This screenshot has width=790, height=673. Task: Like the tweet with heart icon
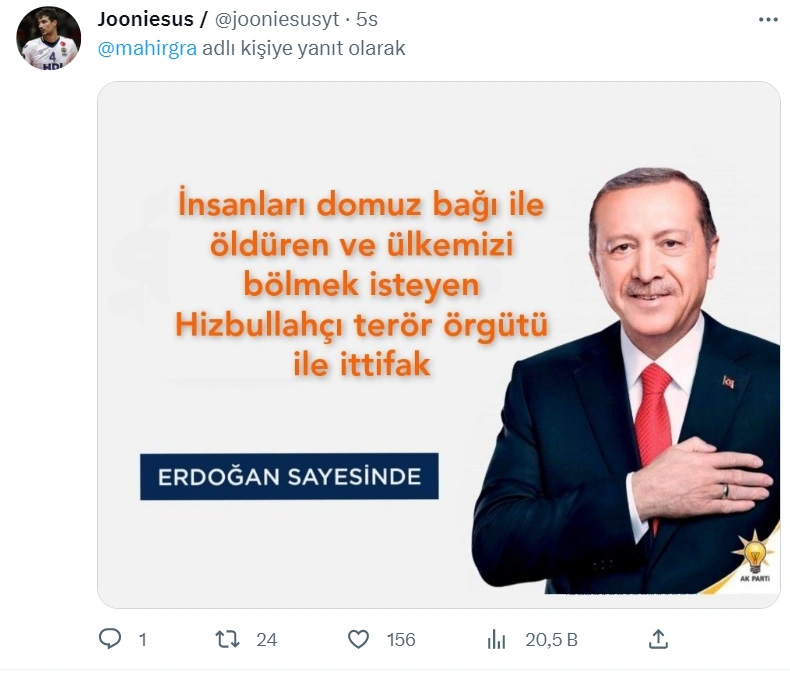(358, 639)
